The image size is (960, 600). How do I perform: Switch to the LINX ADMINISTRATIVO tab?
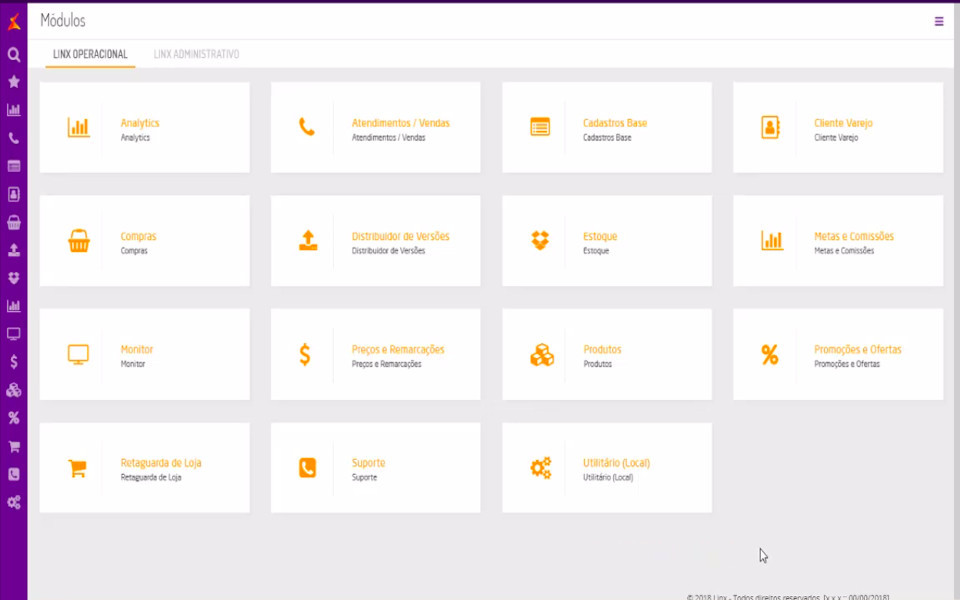coord(196,54)
